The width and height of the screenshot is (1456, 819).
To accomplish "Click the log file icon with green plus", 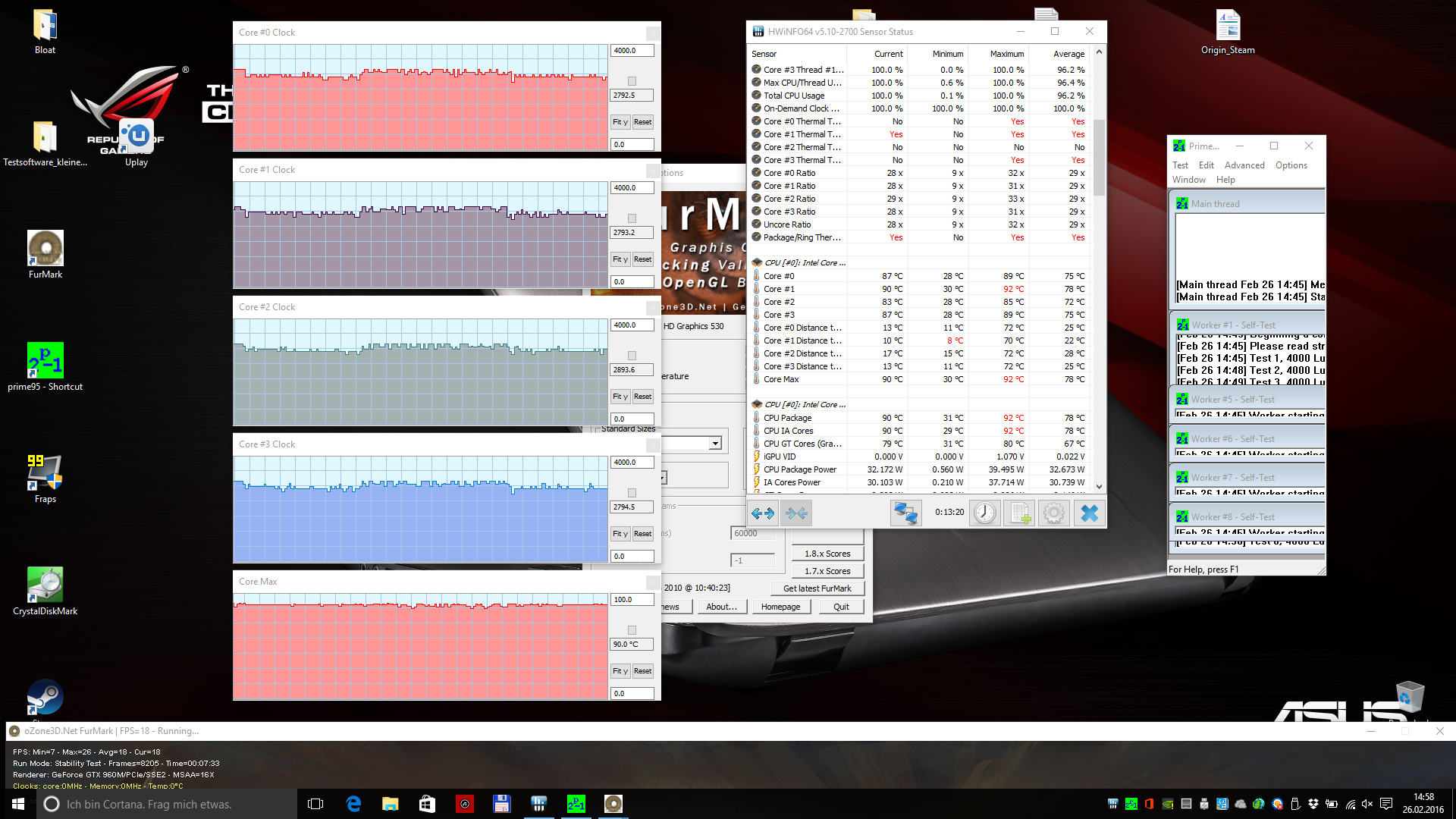I will [x=1019, y=513].
